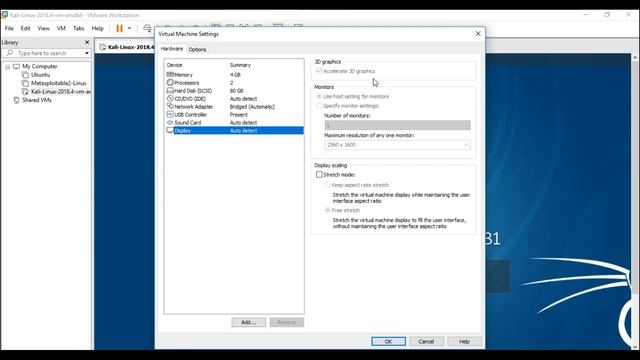640x360 pixels.
Task: Click the My Computer icon in Library
Action: 17,66
